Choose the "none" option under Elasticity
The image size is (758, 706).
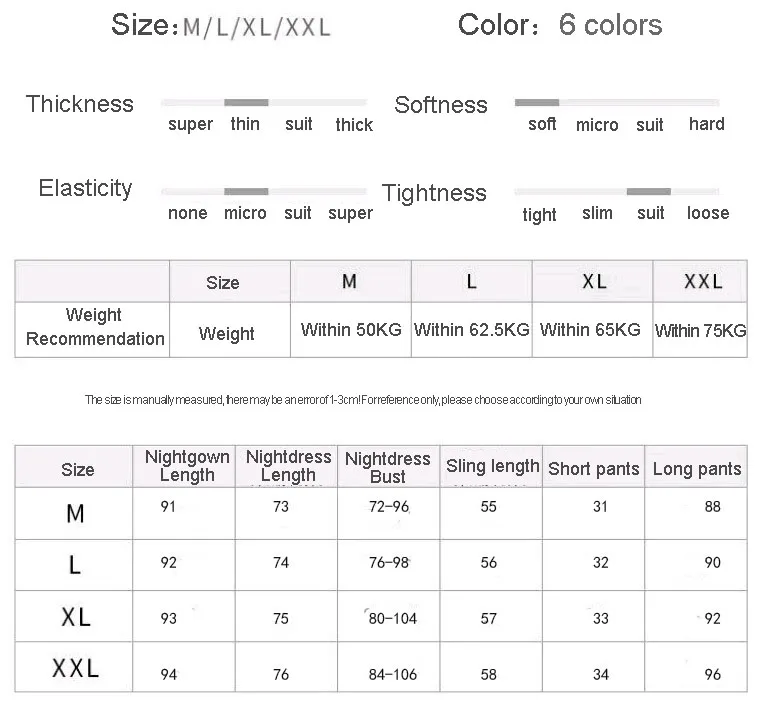[188, 213]
